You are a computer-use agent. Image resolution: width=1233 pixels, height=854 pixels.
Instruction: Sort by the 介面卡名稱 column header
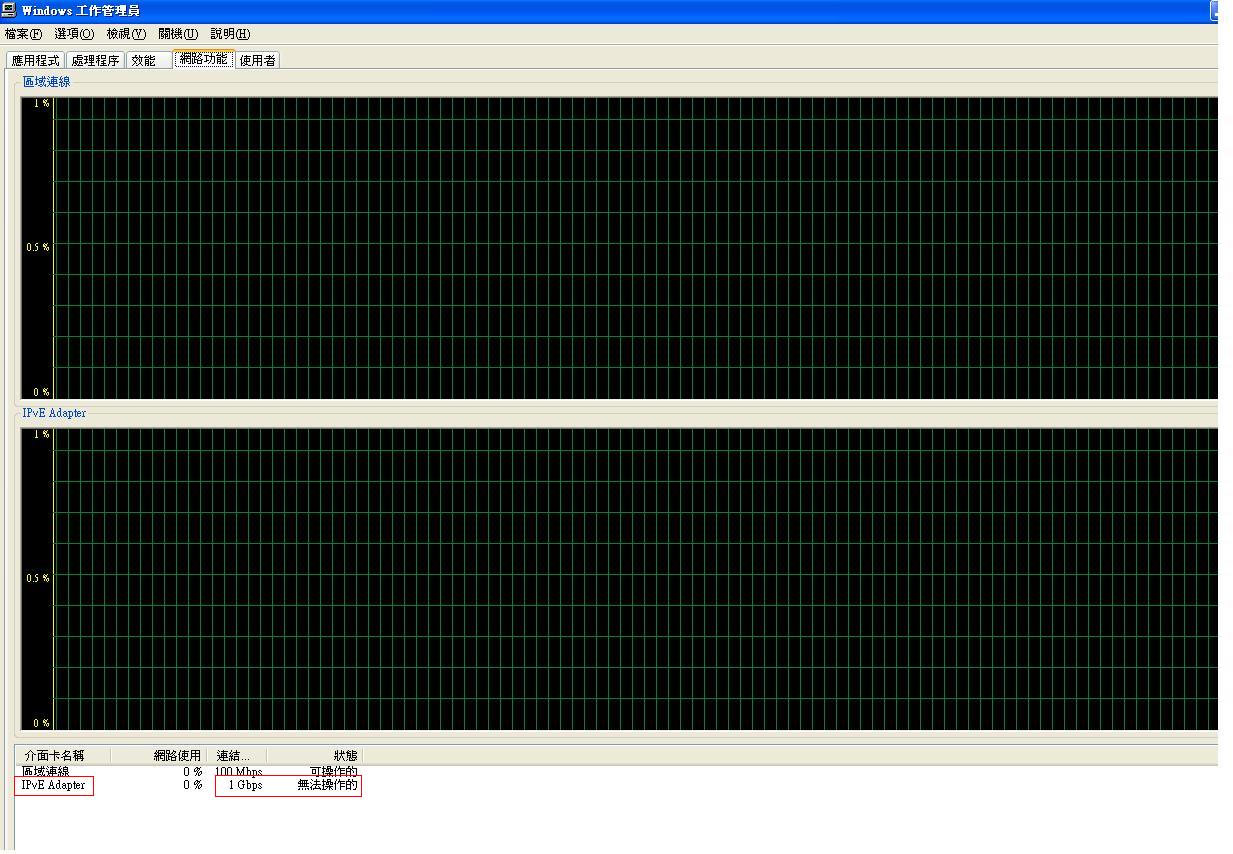pos(55,755)
